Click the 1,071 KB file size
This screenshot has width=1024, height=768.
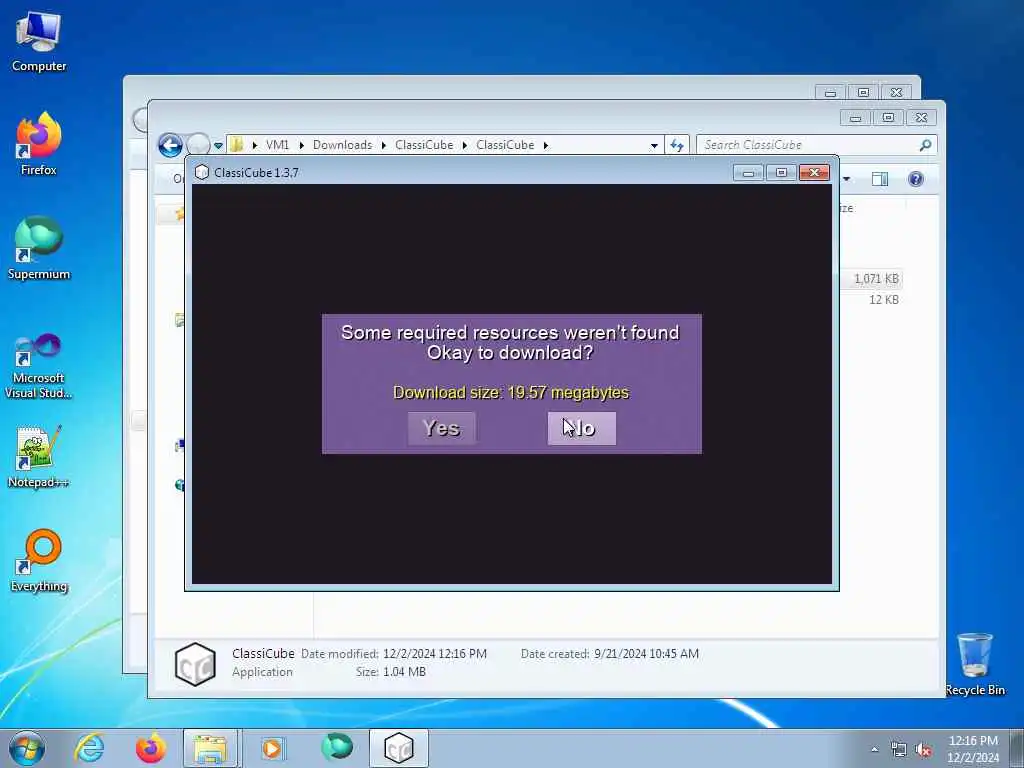[876, 279]
